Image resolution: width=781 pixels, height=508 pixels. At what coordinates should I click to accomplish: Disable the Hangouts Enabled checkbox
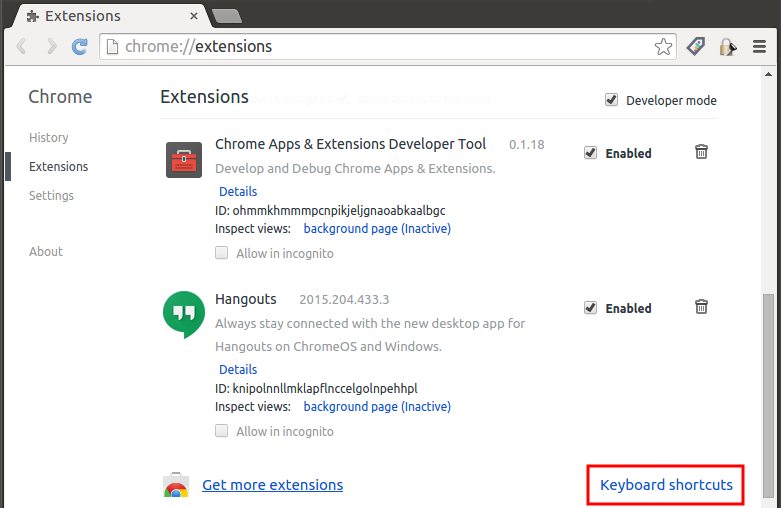[590, 308]
